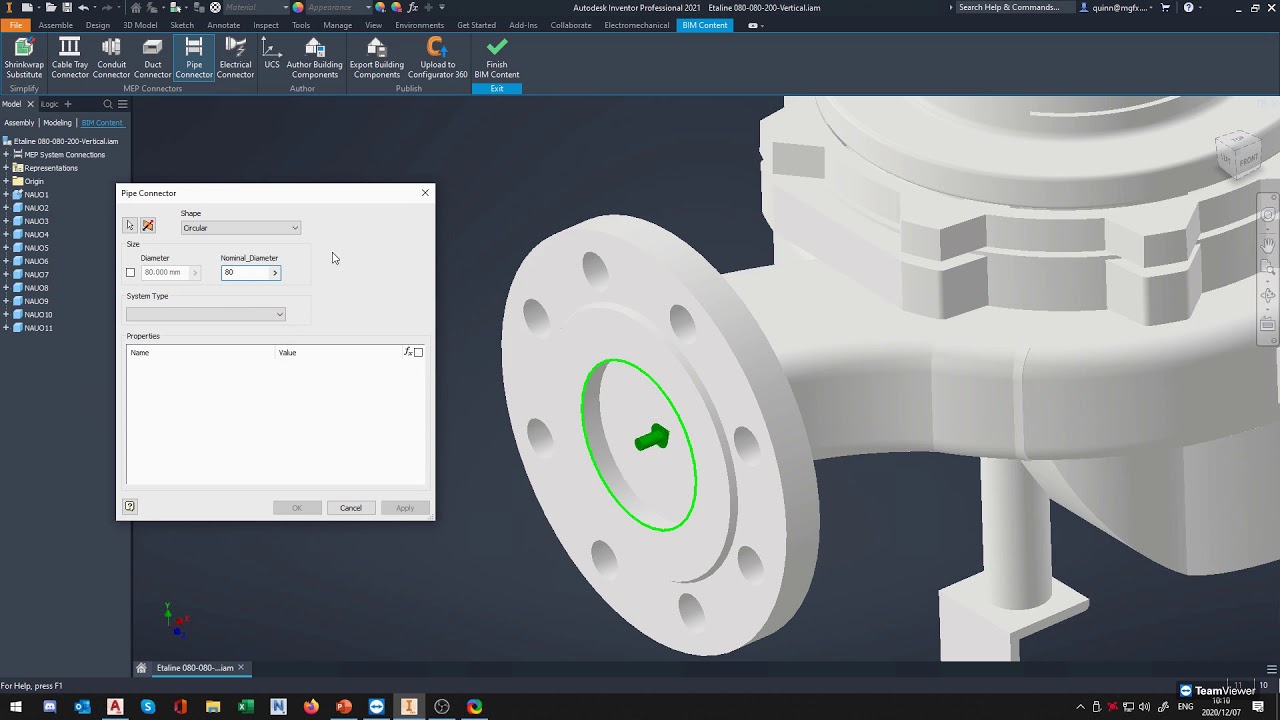Select NAUO7 in the model browser
Image resolution: width=1280 pixels, height=720 pixels.
pyautogui.click(x=36, y=274)
